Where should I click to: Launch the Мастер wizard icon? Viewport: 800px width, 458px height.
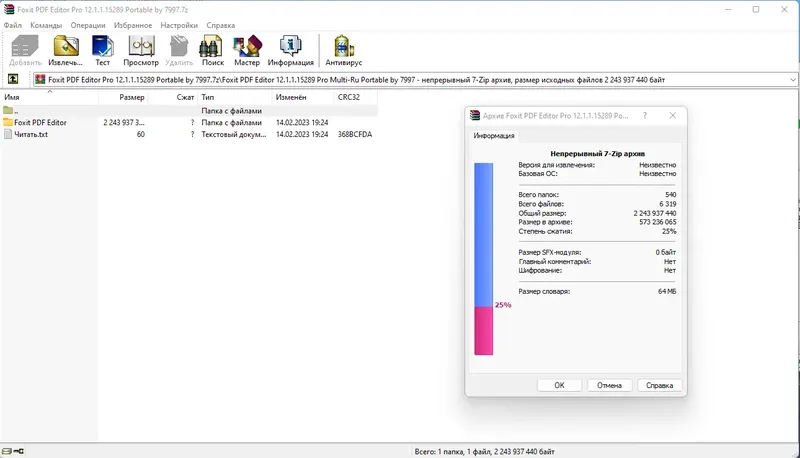pyautogui.click(x=247, y=46)
